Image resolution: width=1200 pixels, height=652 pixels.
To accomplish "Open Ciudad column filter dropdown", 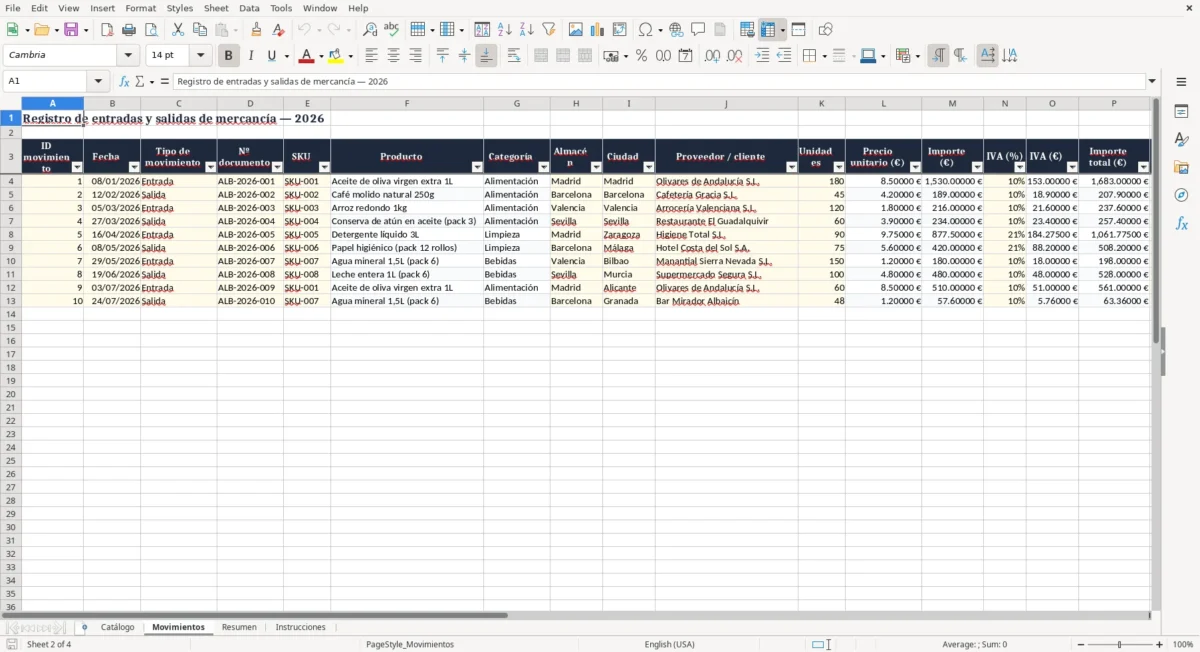I will pos(648,167).
